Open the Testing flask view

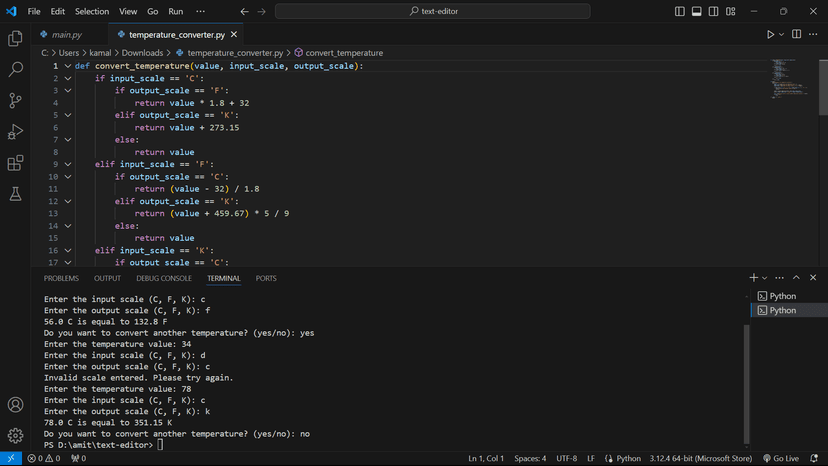15,194
